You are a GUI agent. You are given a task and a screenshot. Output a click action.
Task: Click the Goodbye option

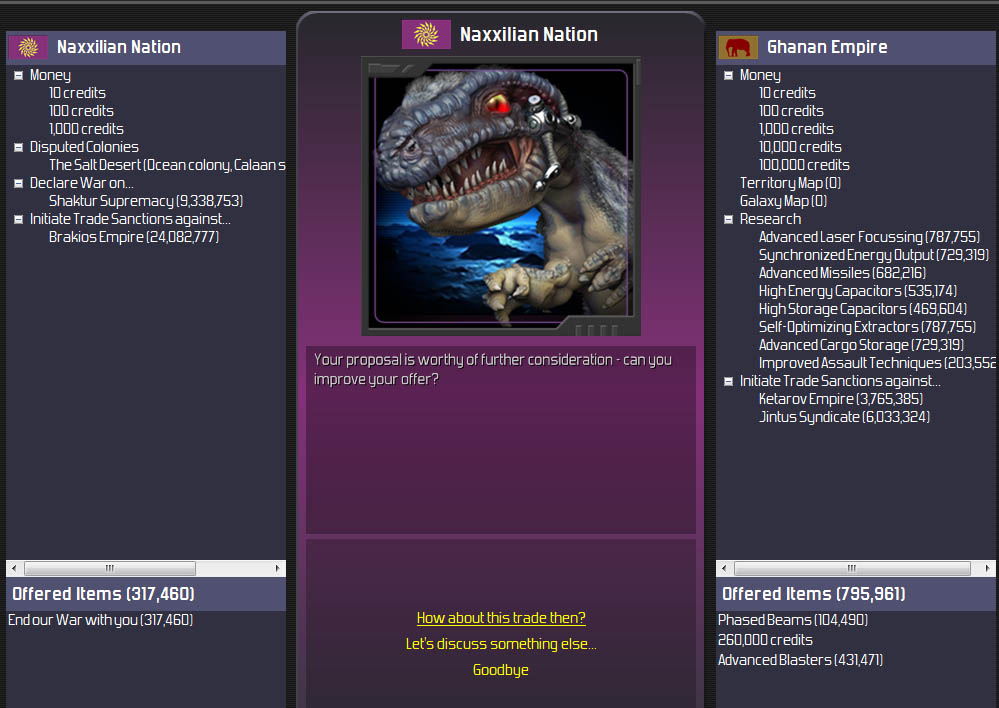(501, 670)
